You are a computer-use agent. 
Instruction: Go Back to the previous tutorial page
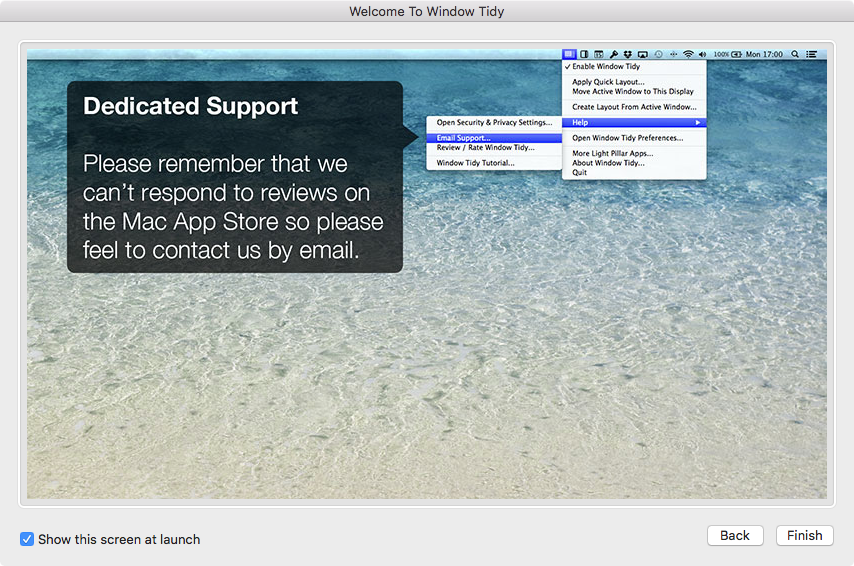(735, 535)
